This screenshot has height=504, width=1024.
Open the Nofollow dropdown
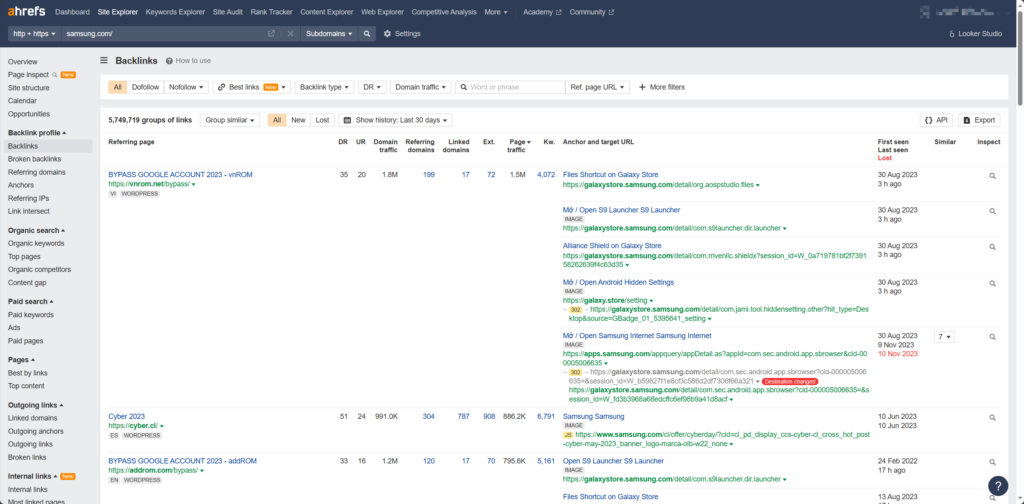[x=186, y=87]
